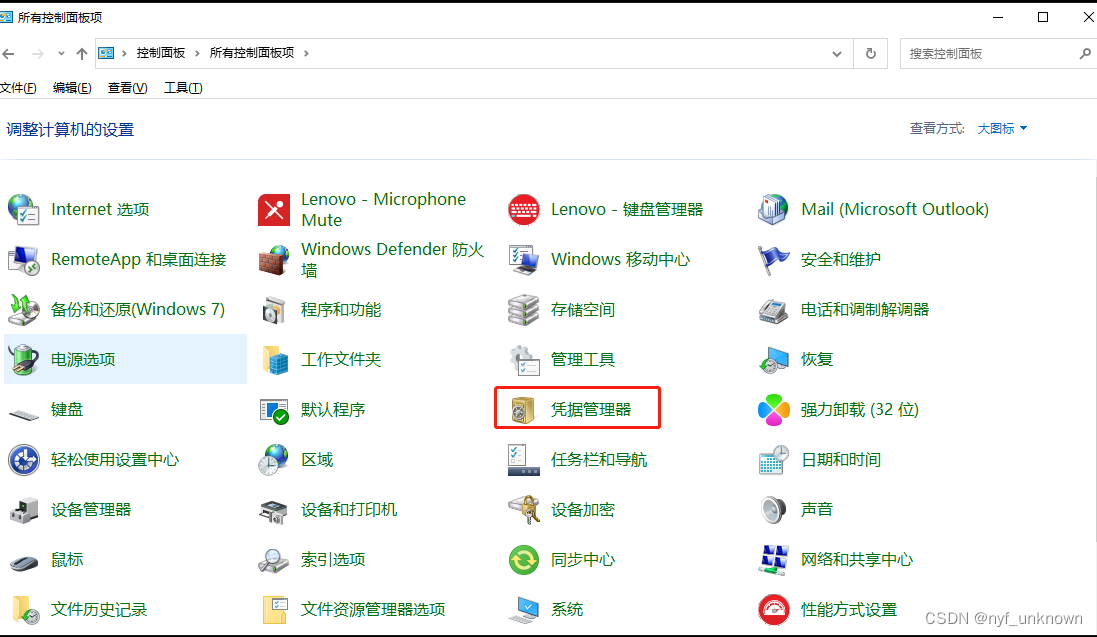The image size is (1097, 637).
Task: Click the refresh button in address bar
Action: coord(869,53)
